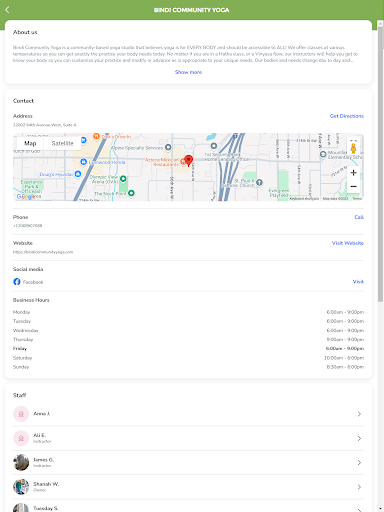Switch map to Satellite view
The image size is (384, 512).
click(x=62, y=143)
